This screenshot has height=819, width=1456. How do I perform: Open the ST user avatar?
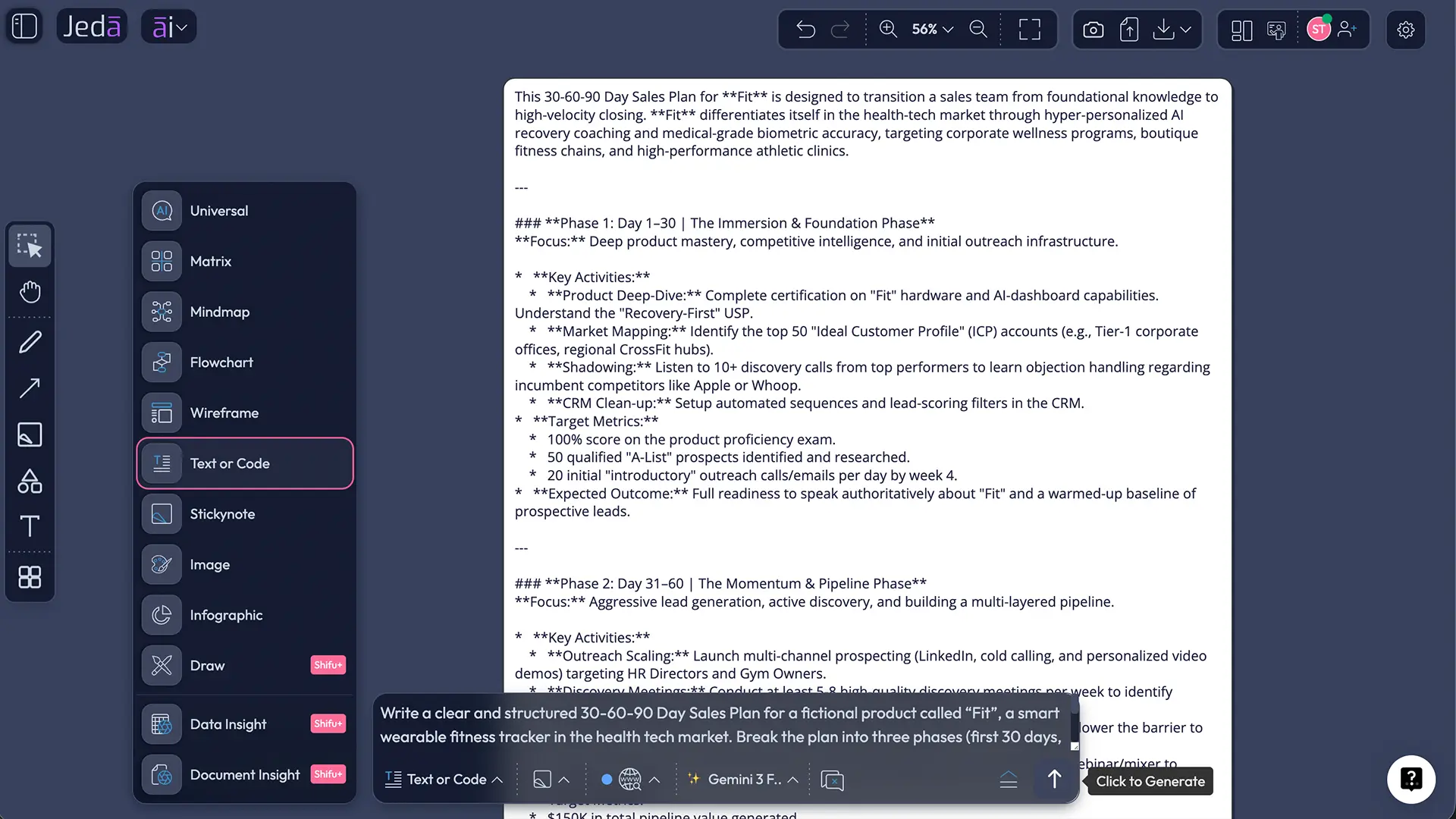pos(1319,29)
